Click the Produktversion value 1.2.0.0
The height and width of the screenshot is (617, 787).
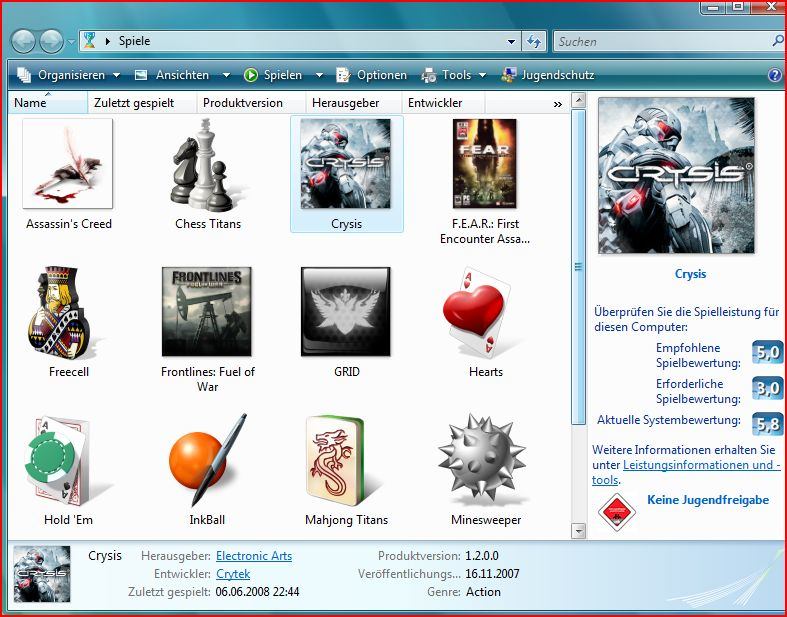click(482, 556)
